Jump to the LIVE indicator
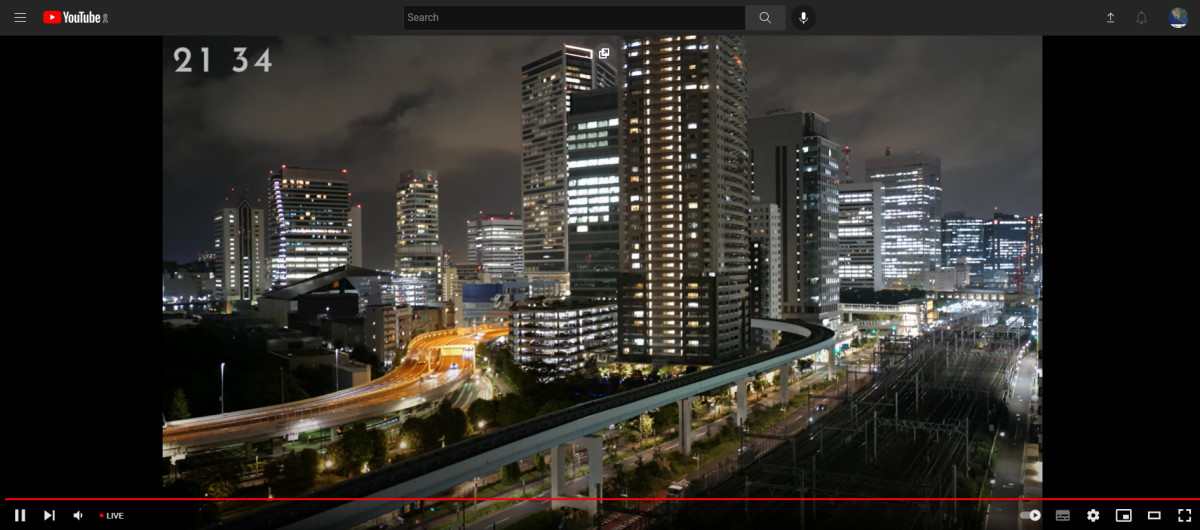Image resolution: width=1200 pixels, height=530 pixels. [112, 516]
